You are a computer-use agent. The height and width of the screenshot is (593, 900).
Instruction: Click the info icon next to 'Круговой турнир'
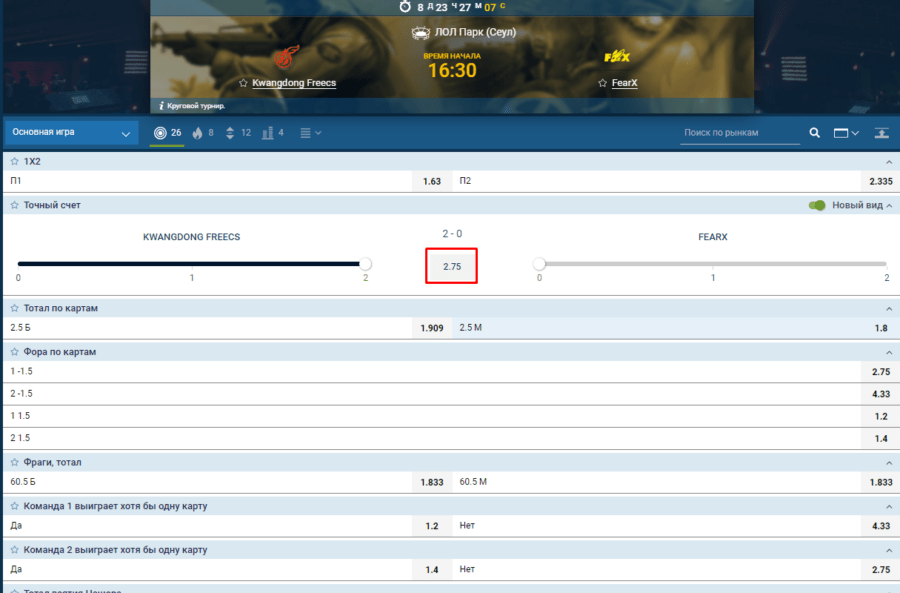(x=161, y=105)
